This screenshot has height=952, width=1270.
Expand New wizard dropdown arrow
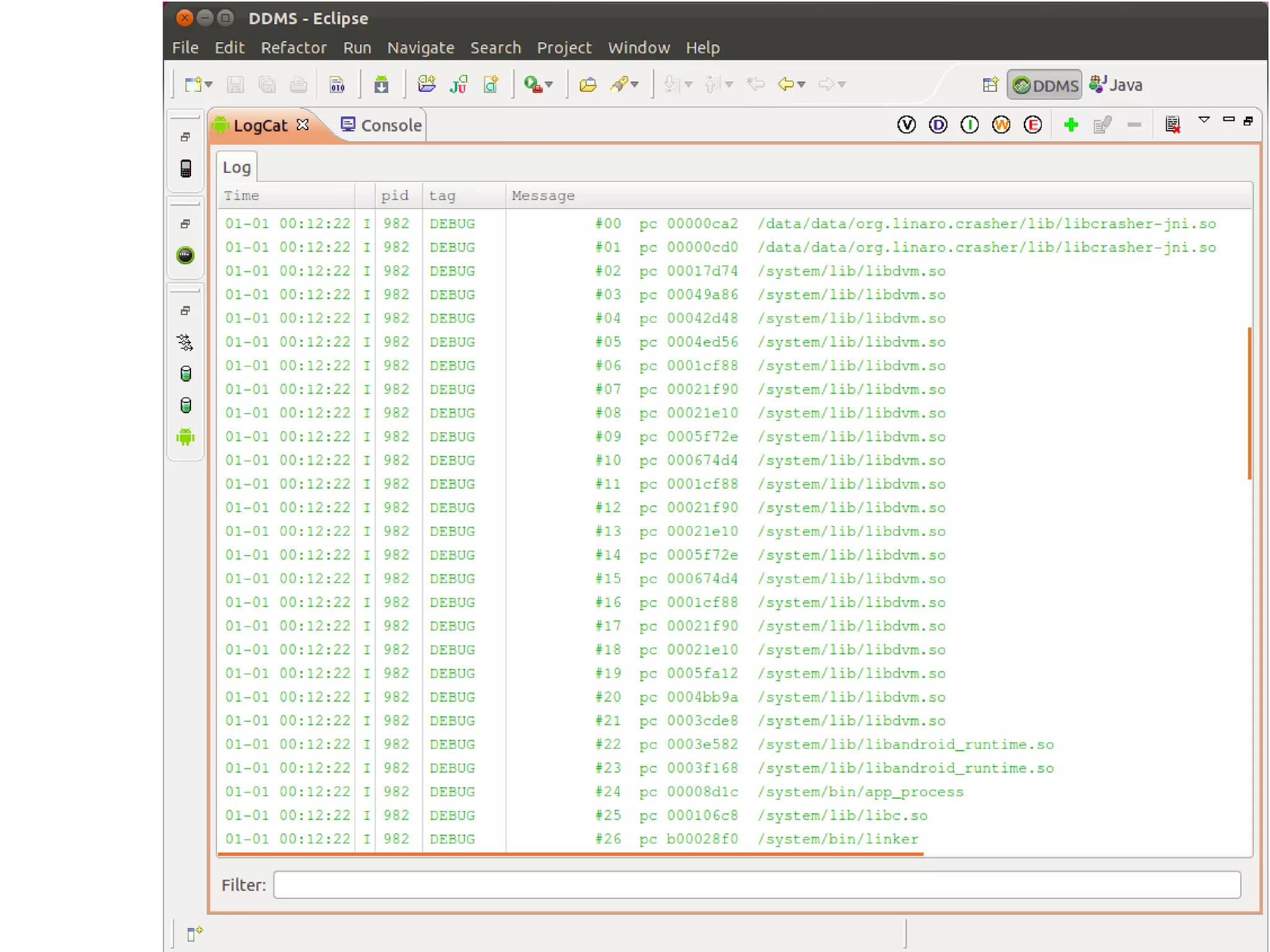[209, 84]
